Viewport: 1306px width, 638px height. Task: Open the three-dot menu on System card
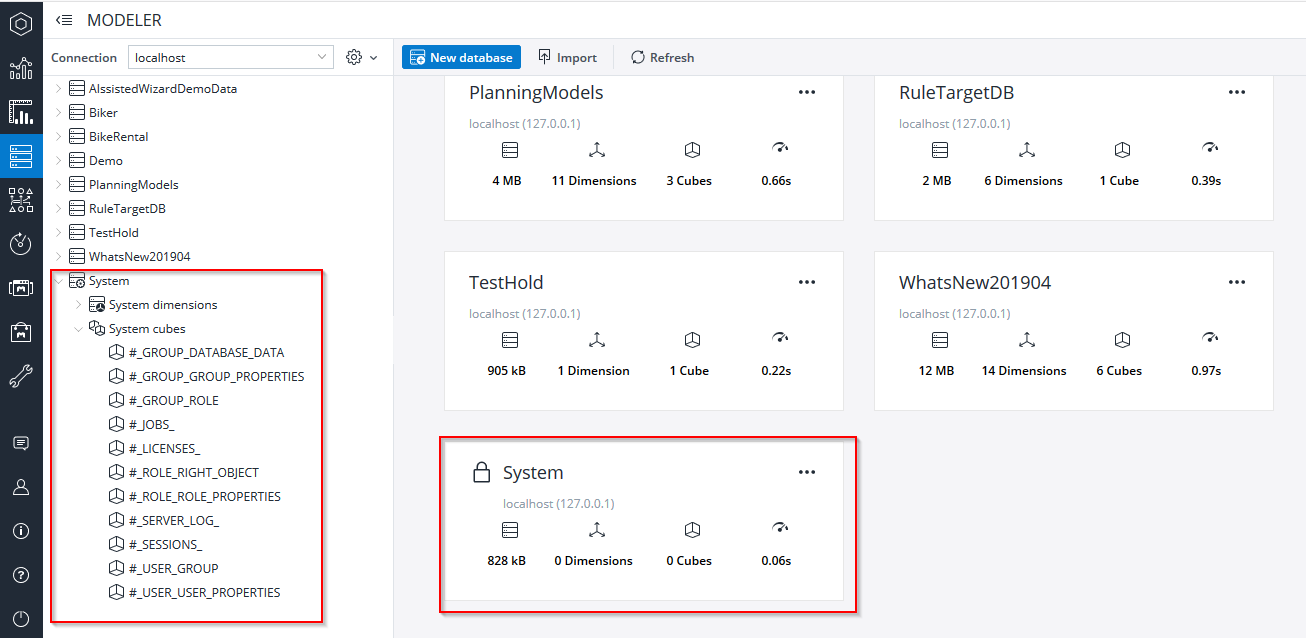point(807,473)
